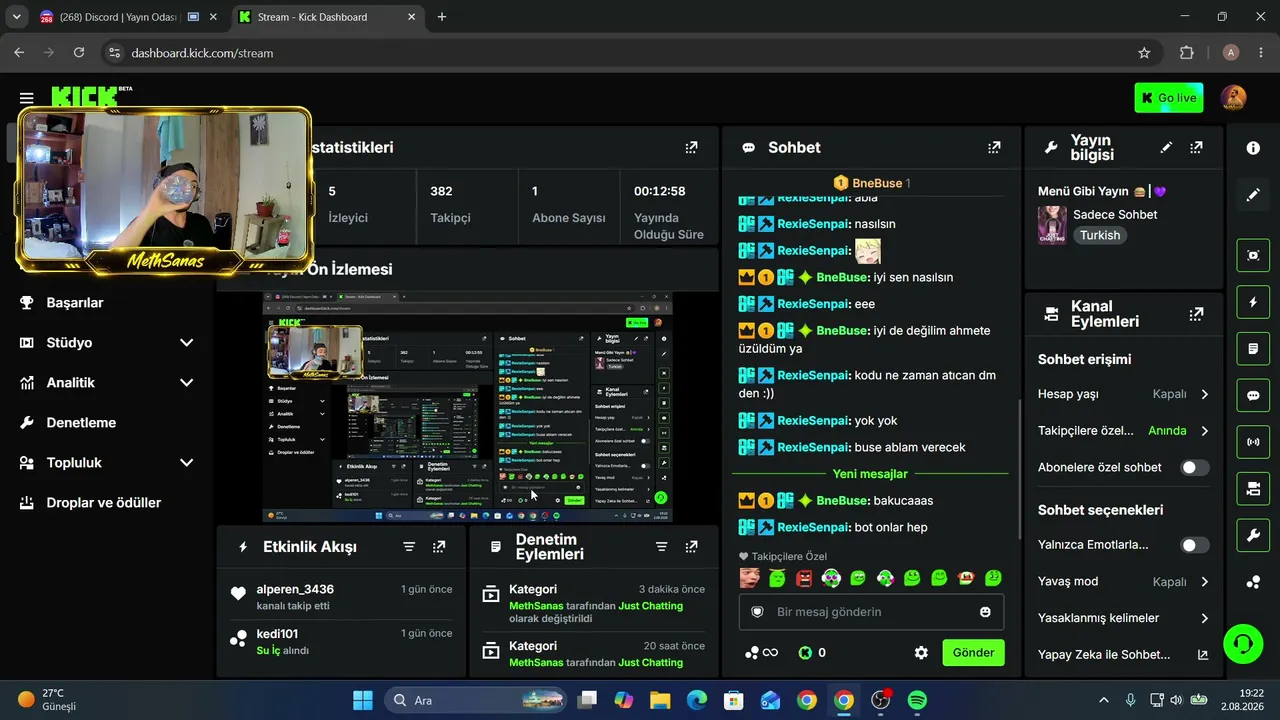This screenshot has width=1280, height=720.
Task: Pop out the Denetim Eylemleri panel
Action: pyautogui.click(x=691, y=547)
